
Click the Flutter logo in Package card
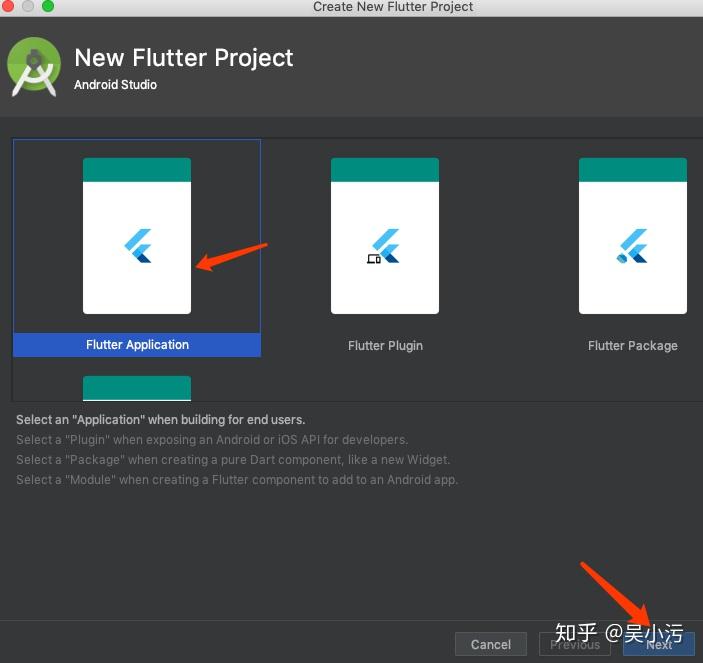pyautogui.click(x=632, y=246)
